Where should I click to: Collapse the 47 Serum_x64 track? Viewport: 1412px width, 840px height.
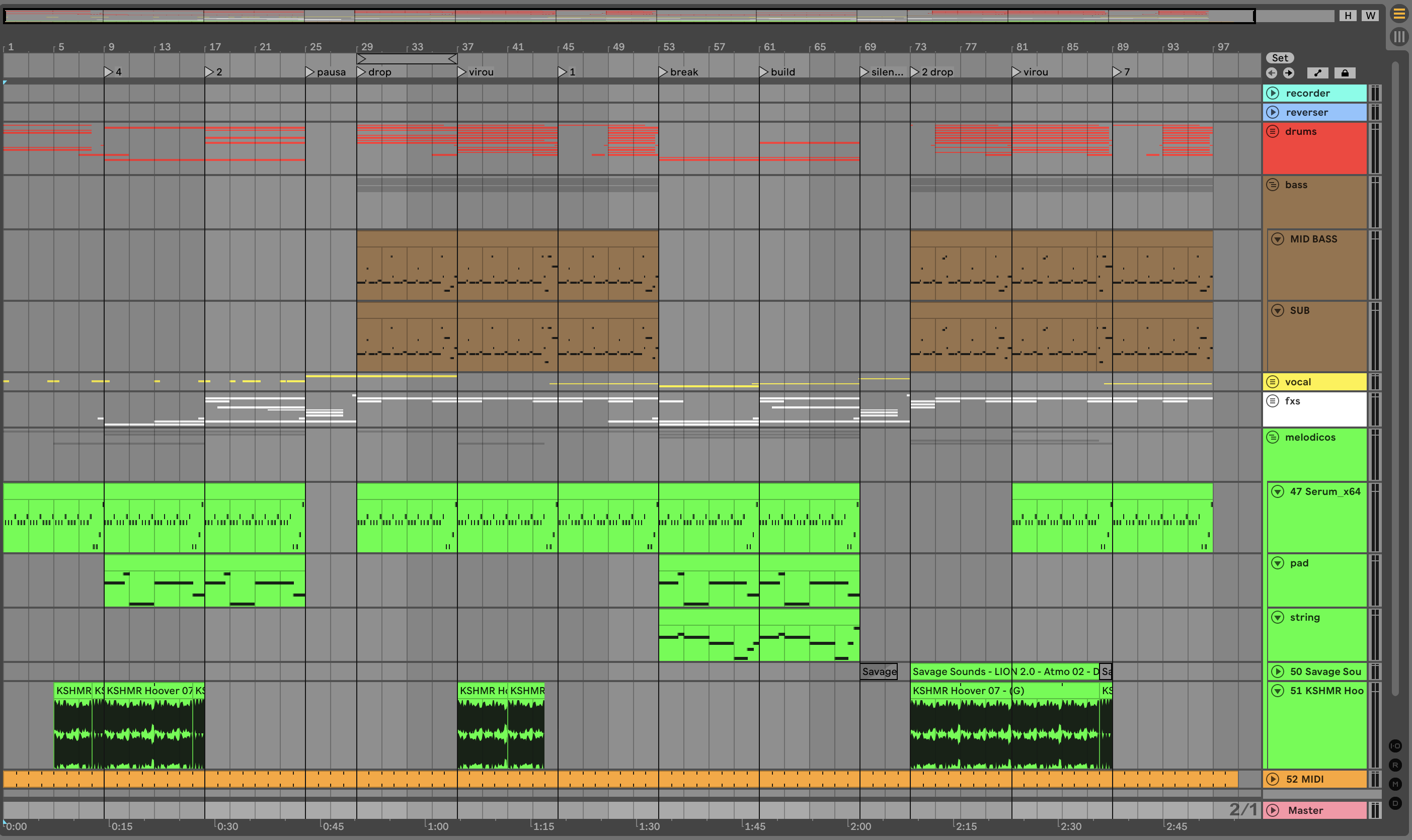1278,491
